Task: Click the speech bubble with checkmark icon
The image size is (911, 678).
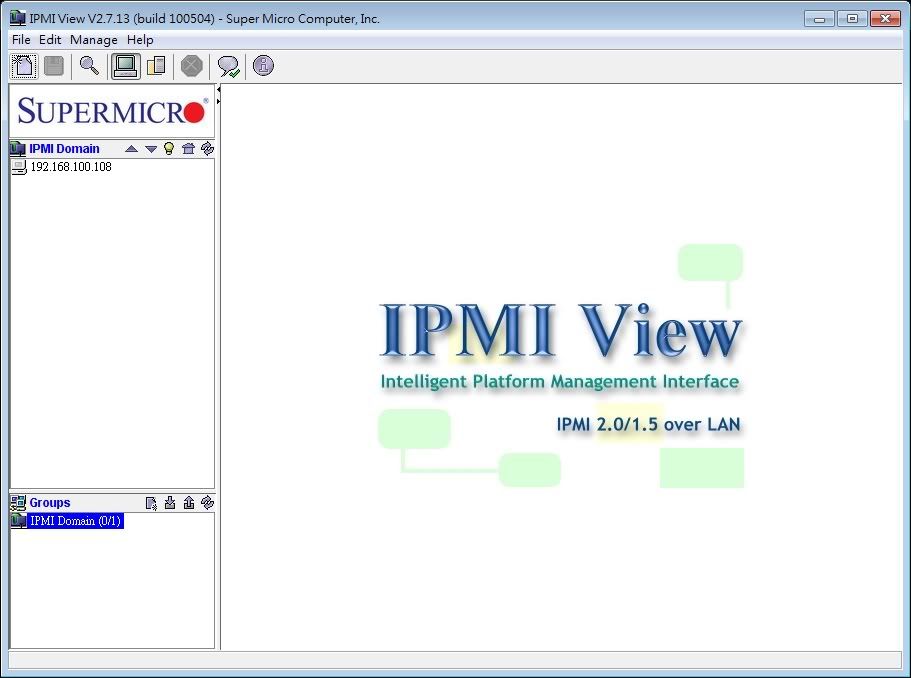Action: 228,66
